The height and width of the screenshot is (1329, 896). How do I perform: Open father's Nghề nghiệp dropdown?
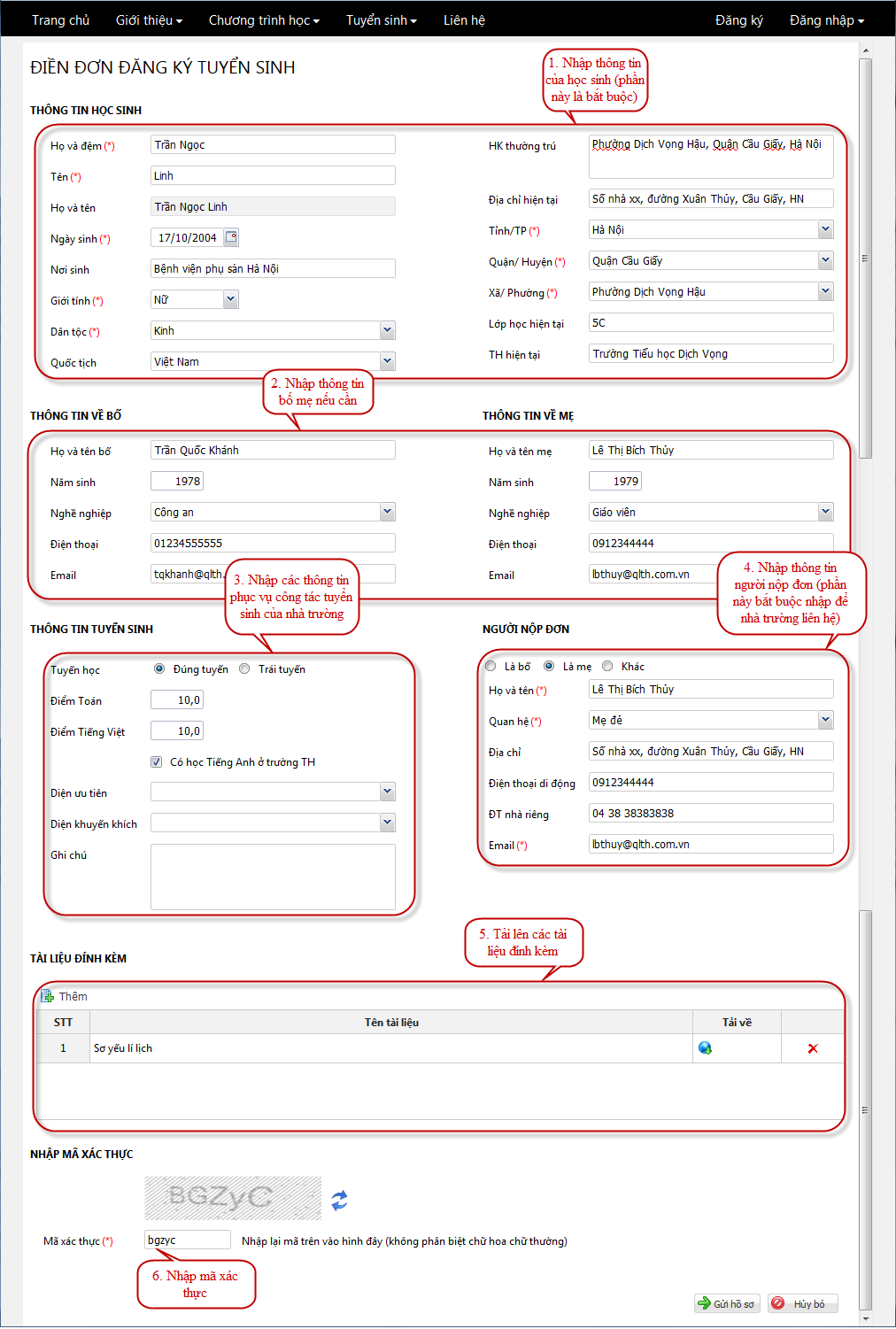coord(388,512)
